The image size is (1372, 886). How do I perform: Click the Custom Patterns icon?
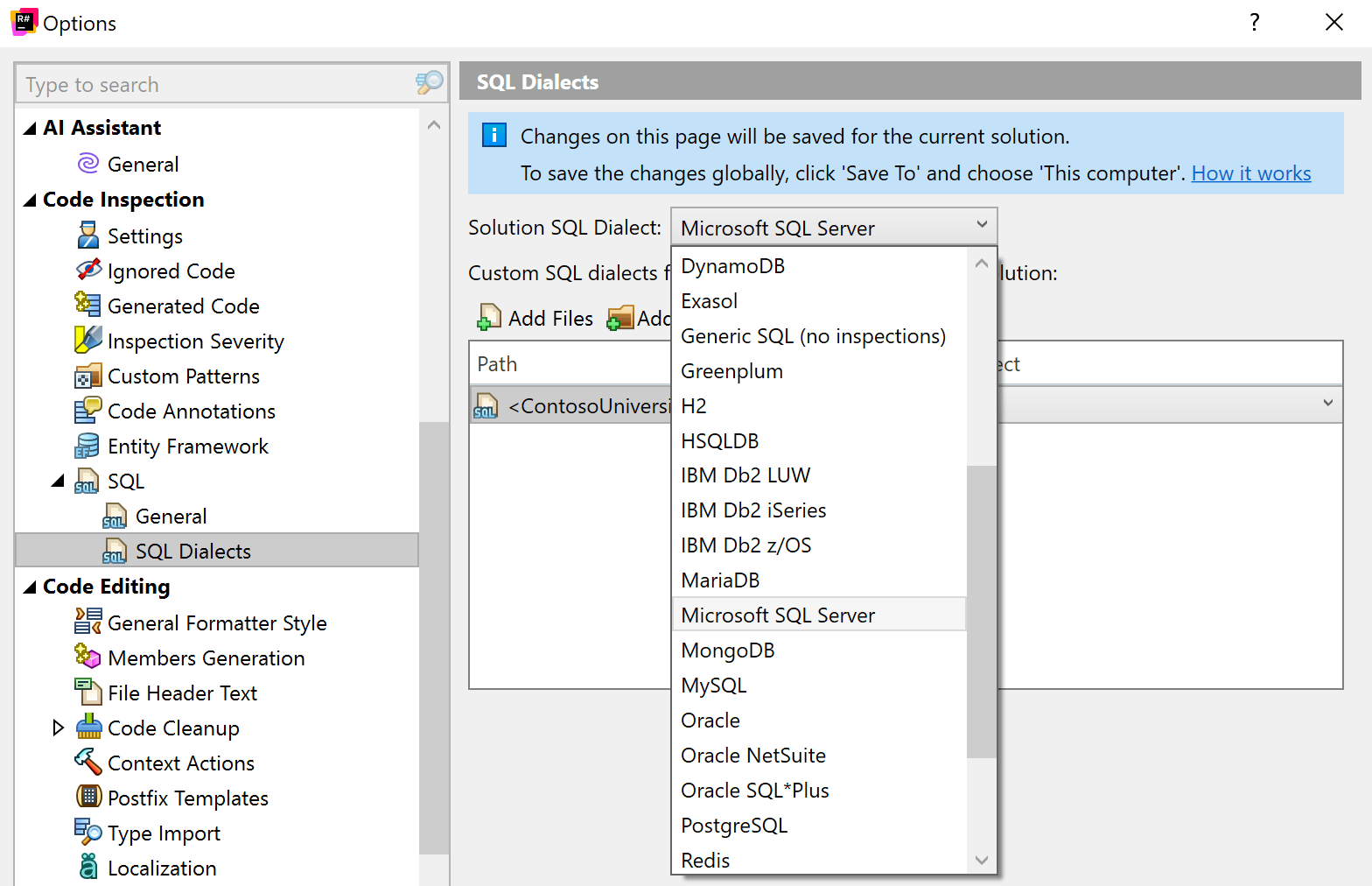coord(88,376)
